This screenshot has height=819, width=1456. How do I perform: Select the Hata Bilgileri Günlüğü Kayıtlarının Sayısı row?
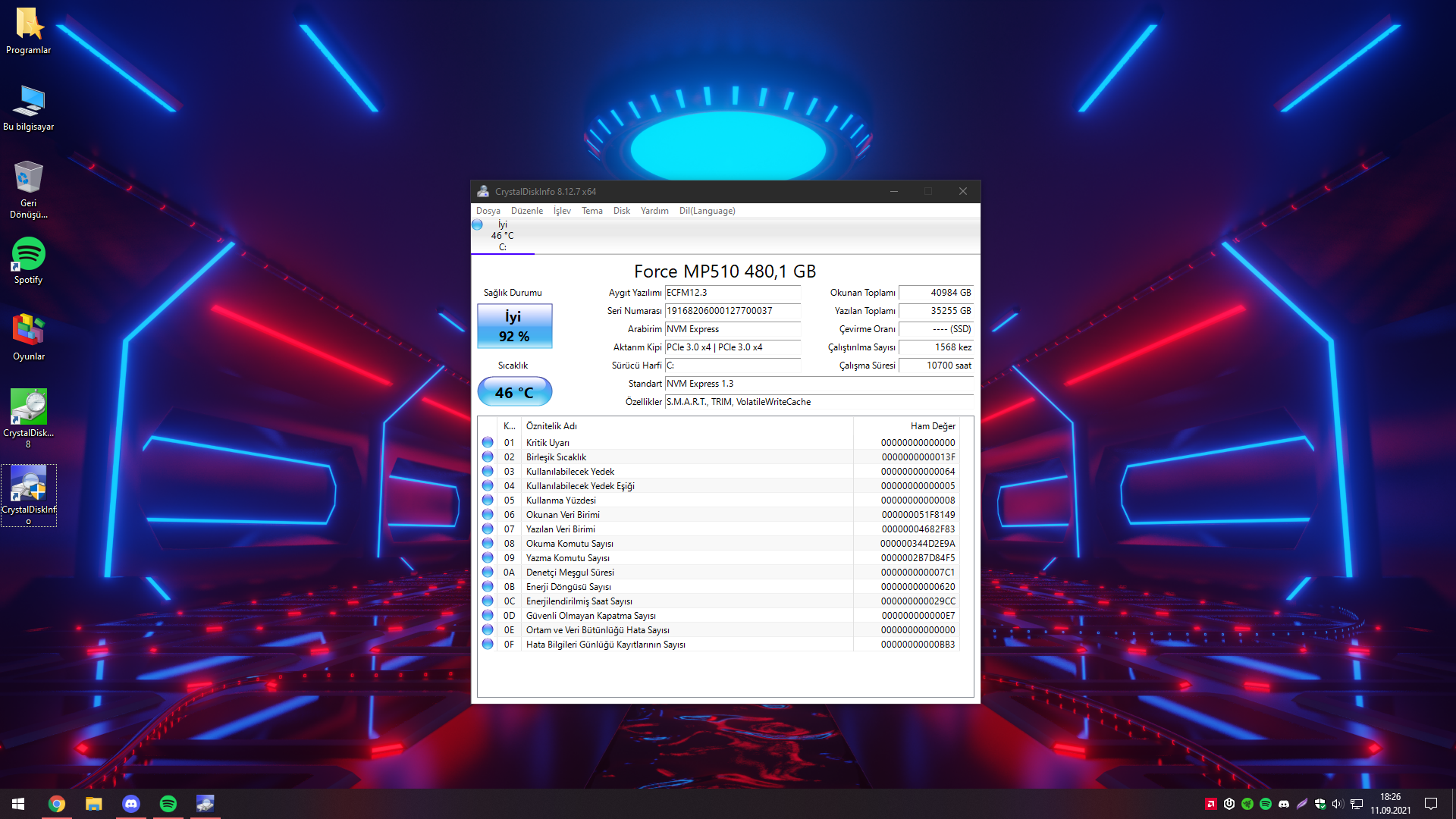(719, 645)
